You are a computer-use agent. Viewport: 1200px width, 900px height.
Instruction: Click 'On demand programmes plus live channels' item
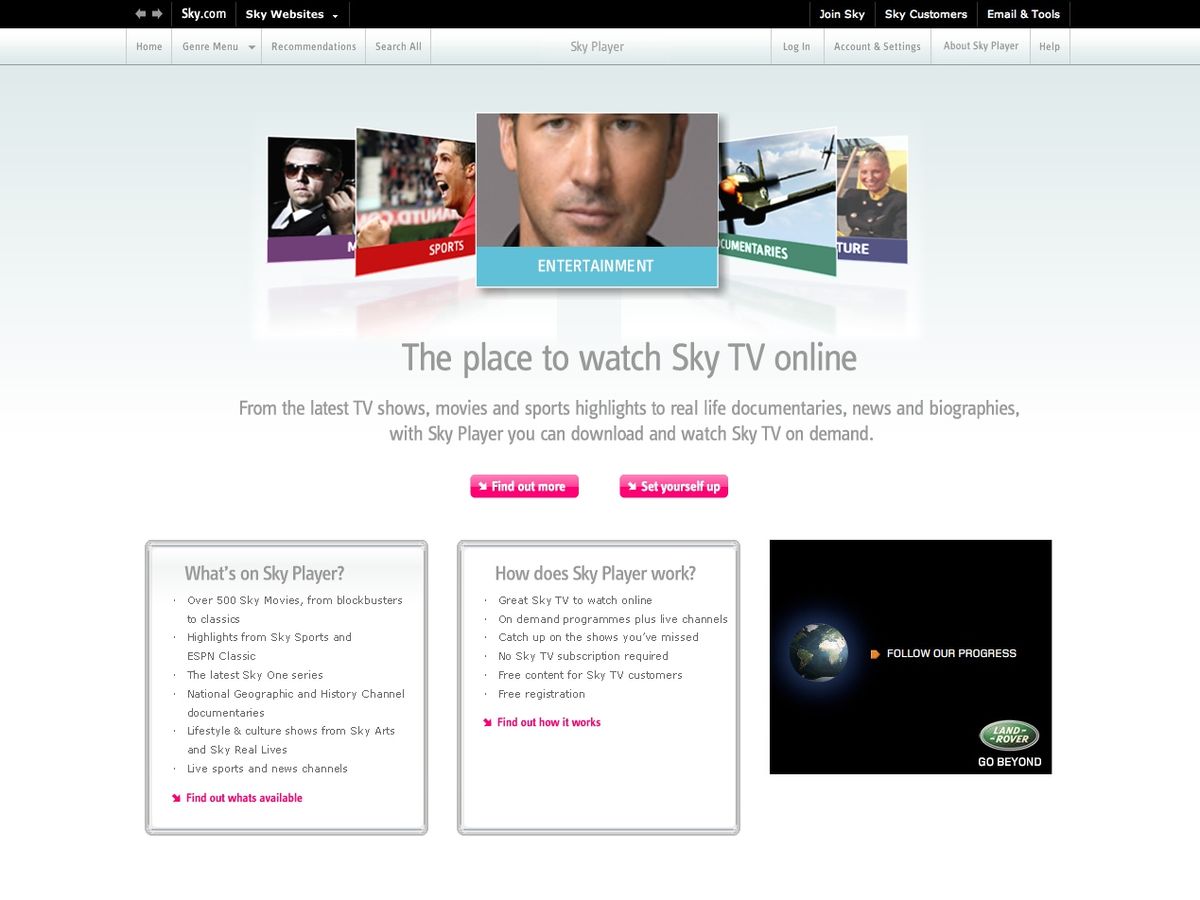click(613, 619)
